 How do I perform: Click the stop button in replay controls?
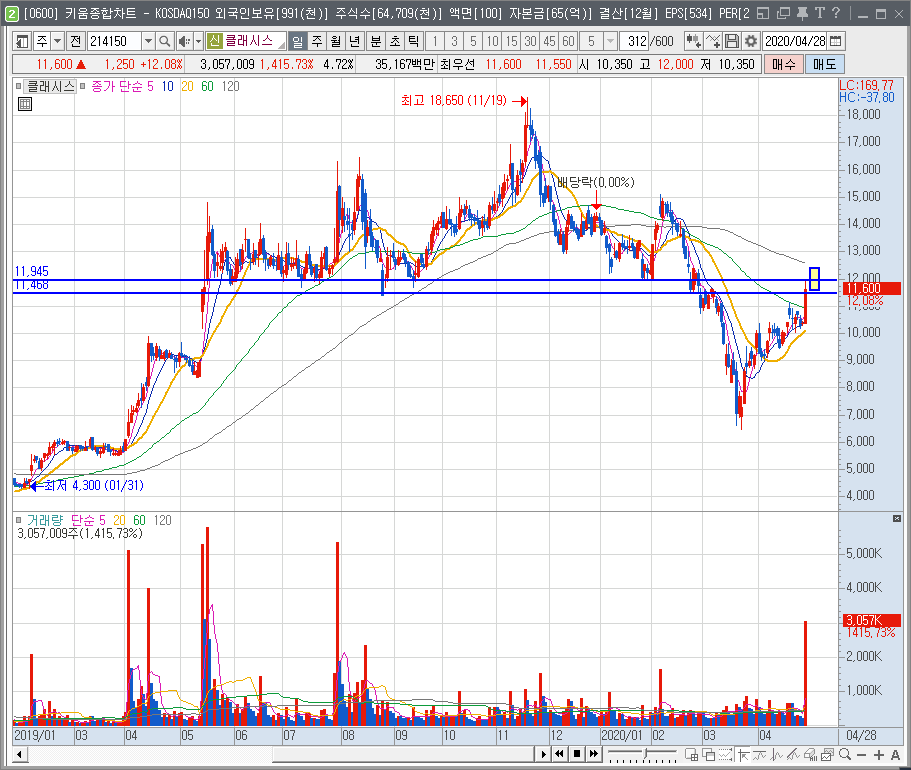(x=577, y=754)
